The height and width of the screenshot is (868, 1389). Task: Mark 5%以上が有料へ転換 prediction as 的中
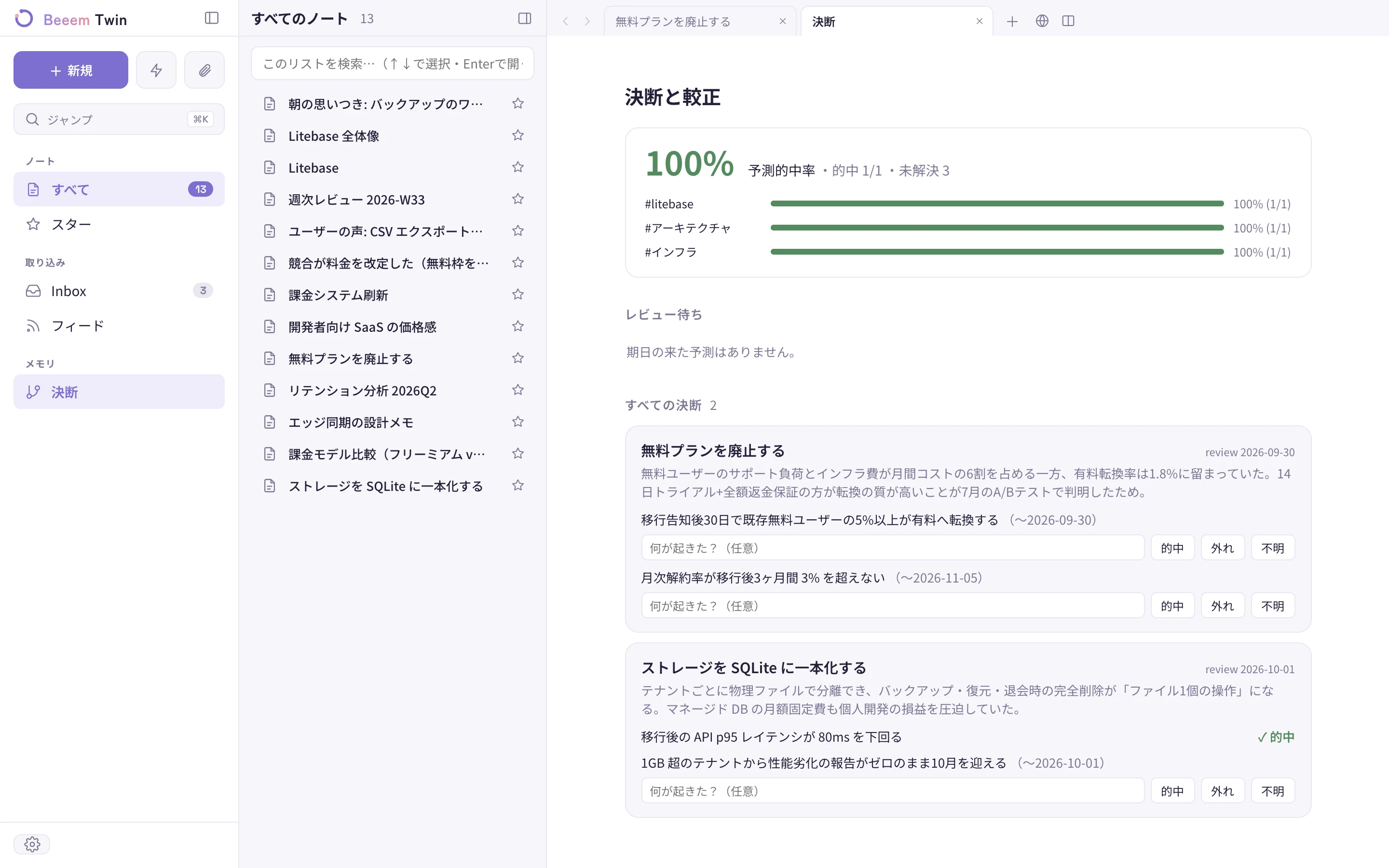[1172, 548]
